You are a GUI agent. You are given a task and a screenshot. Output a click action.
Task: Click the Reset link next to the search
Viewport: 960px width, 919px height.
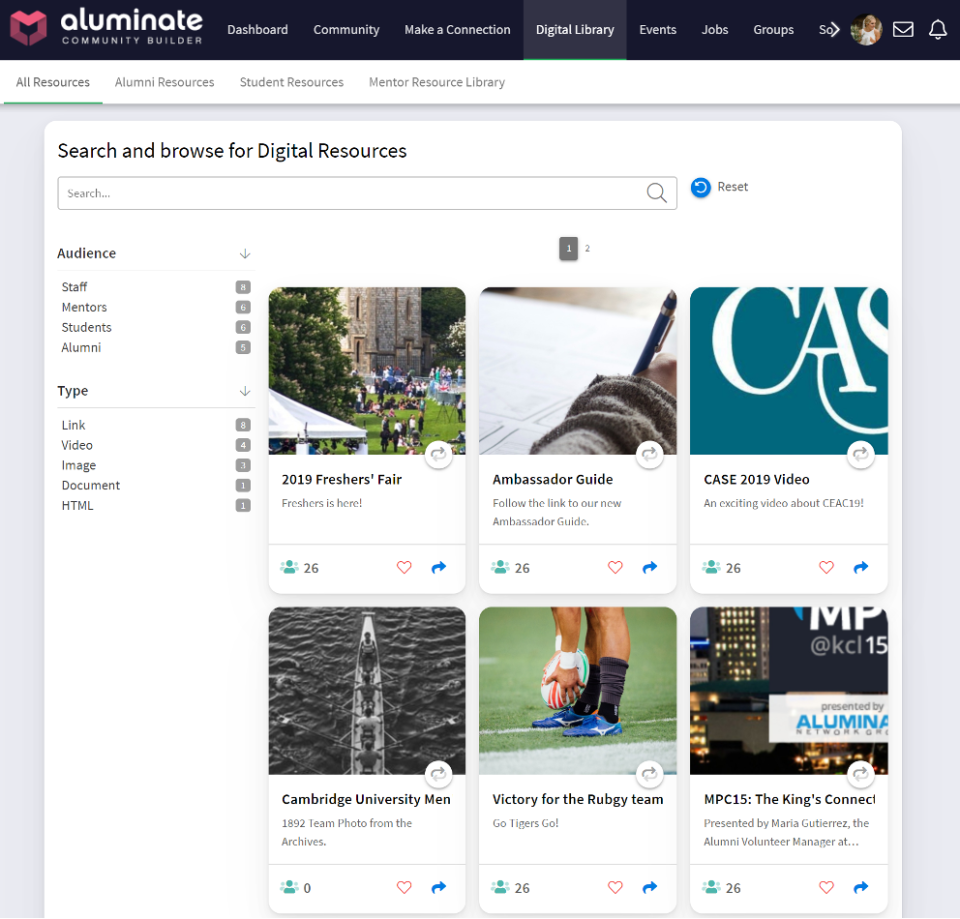(x=732, y=187)
